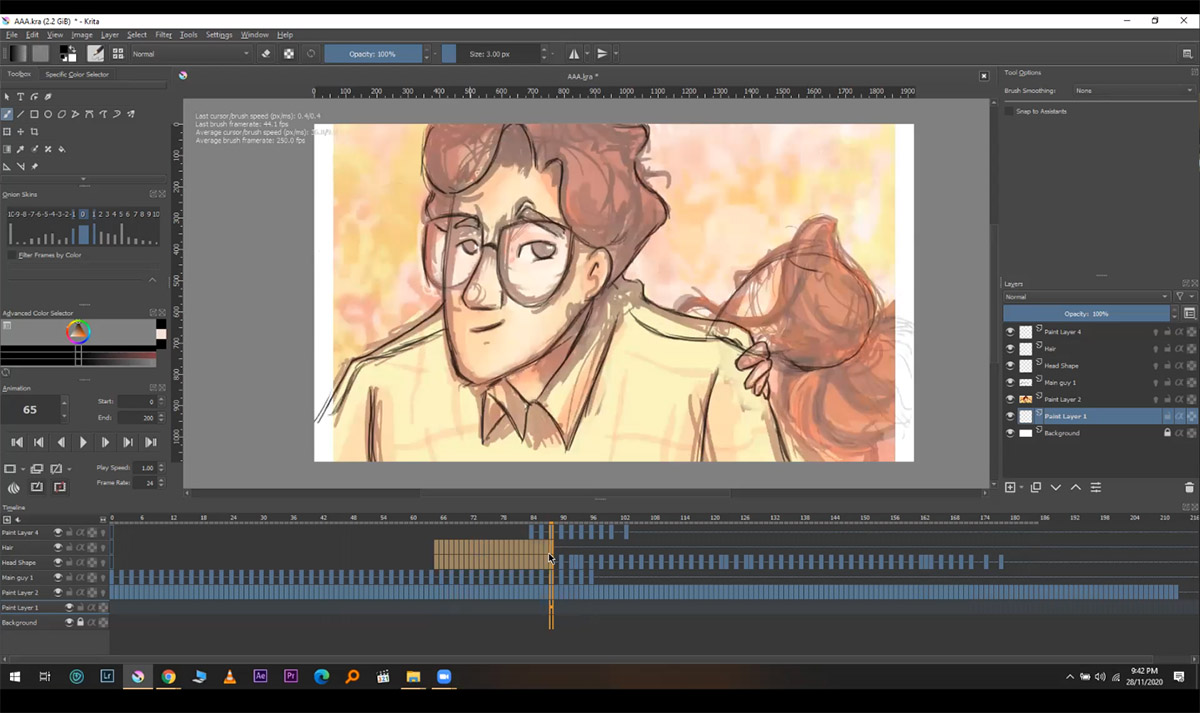
Task: Choose the Ellipse shape tool
Action: point(48,114)
